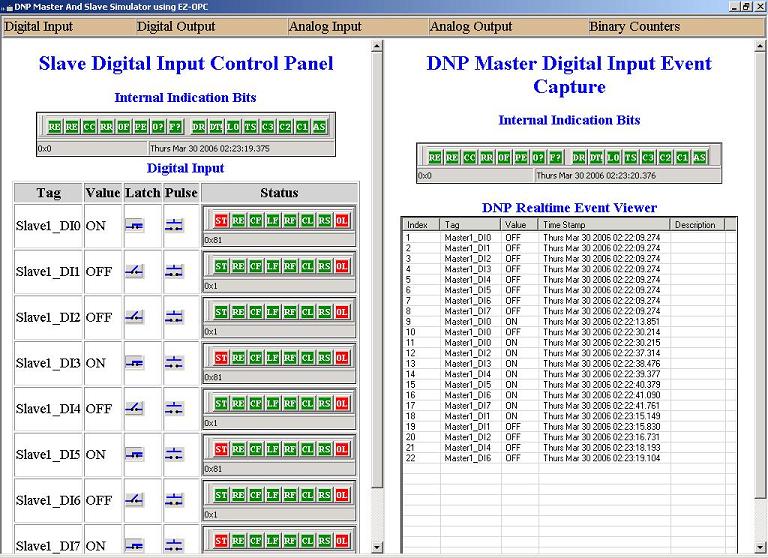
Task: Toggle latch switch for Slave1_DI7
Action: coord(134,545)
